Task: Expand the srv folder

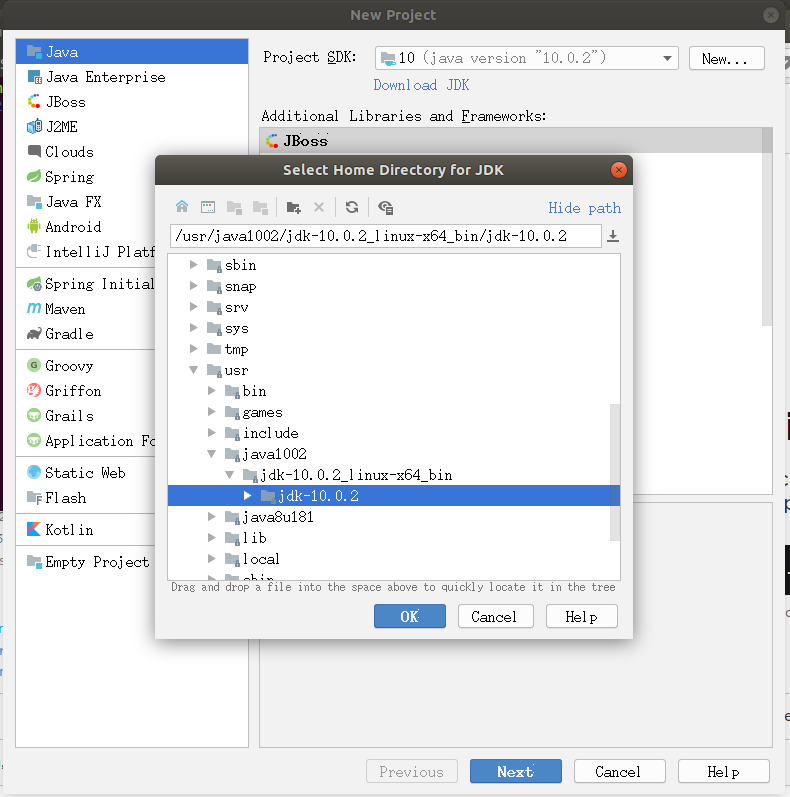Action: [x=193, y=306]
